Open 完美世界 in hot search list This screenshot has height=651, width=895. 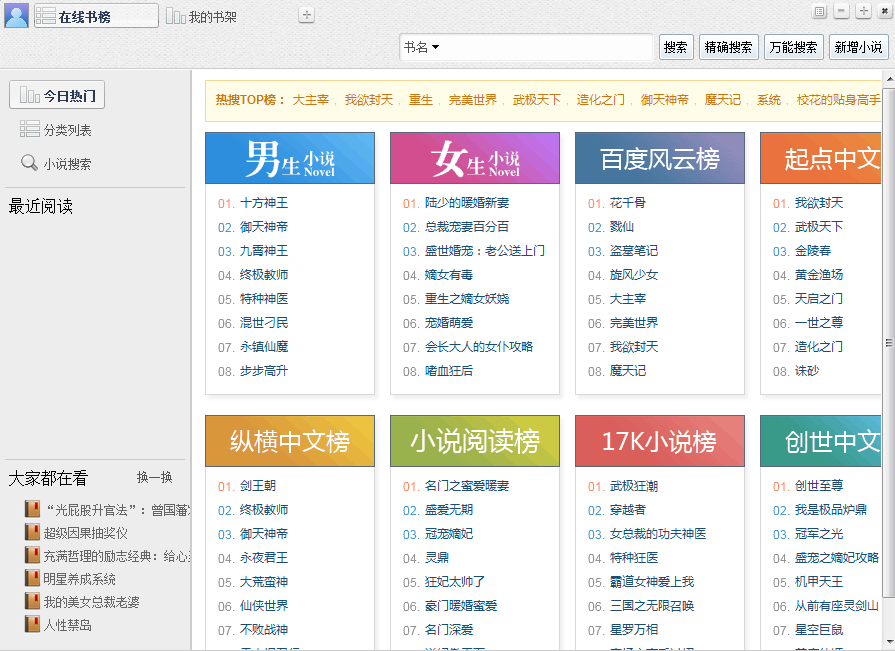coord(472,100)
